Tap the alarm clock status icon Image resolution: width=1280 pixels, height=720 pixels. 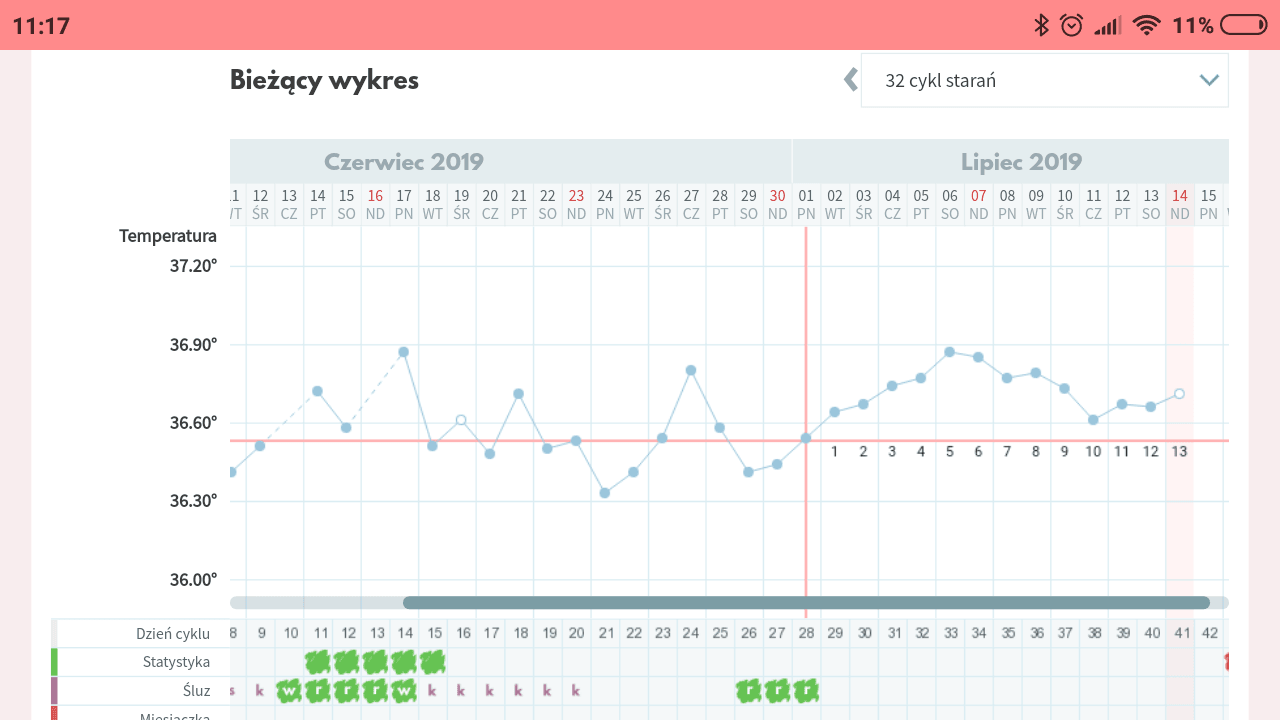pyautogui.click(x=1072, y=25)
